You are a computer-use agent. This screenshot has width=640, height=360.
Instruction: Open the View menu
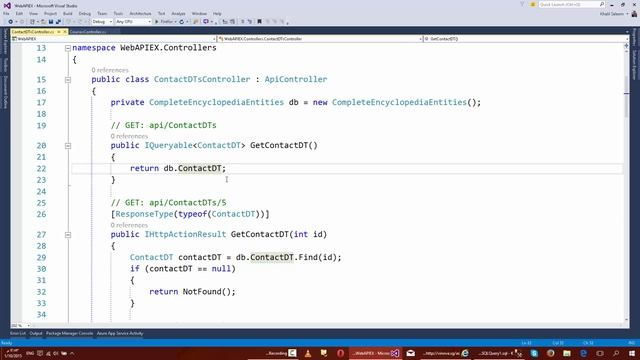click(x=33, y=13)
